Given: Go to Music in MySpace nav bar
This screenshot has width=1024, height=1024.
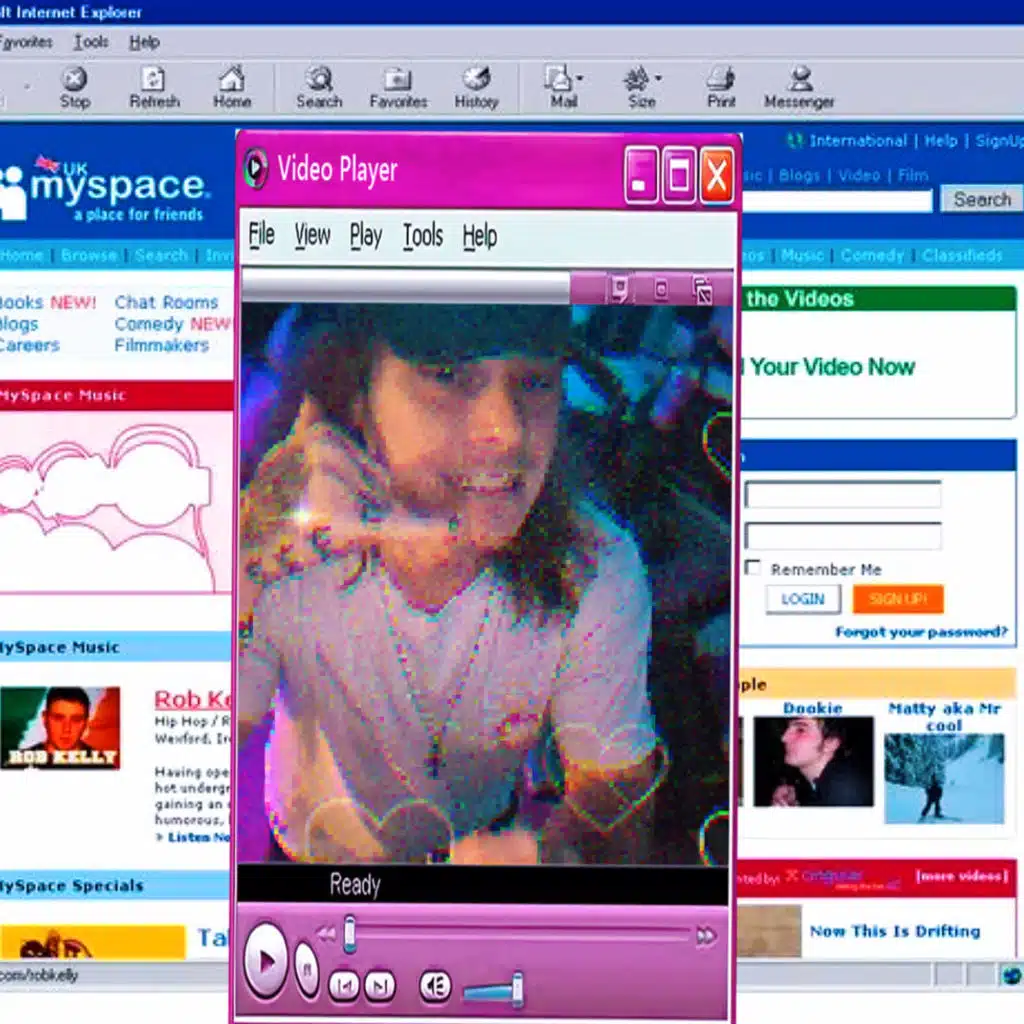Looking at the screenshot, I should (x=802, y=255).
